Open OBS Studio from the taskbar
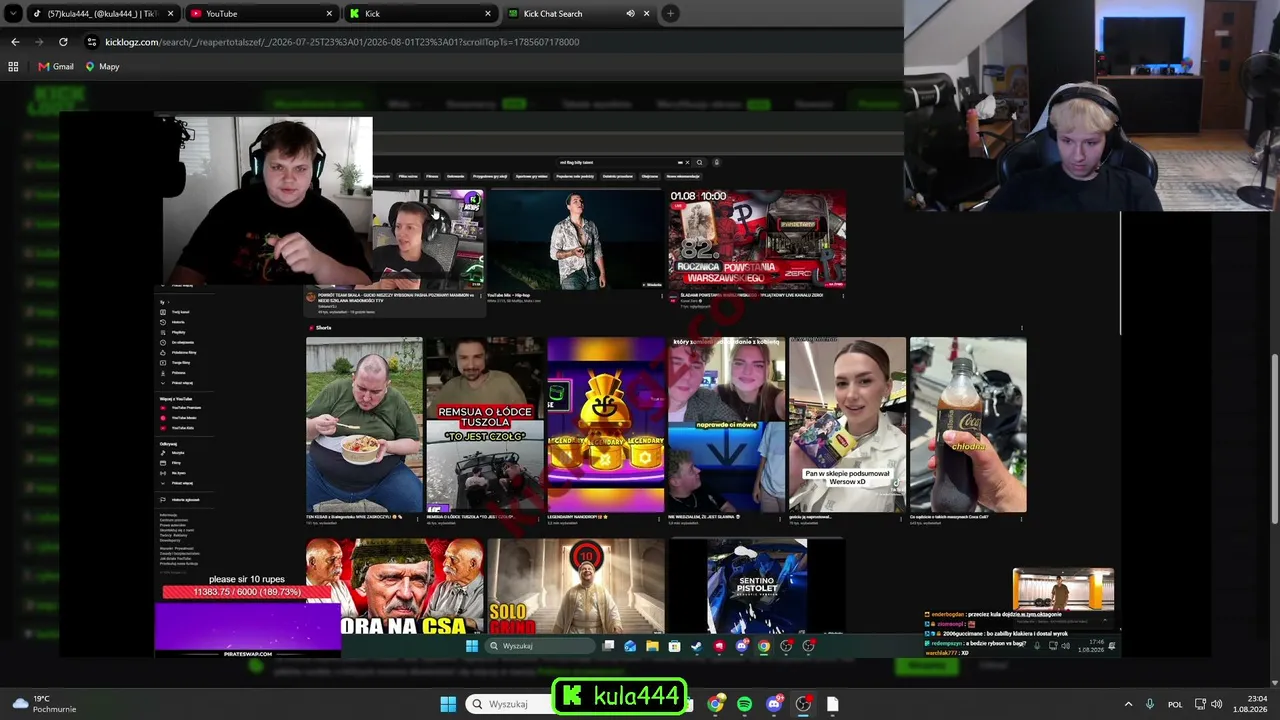 pyautogui.click(x=803, y=704)
